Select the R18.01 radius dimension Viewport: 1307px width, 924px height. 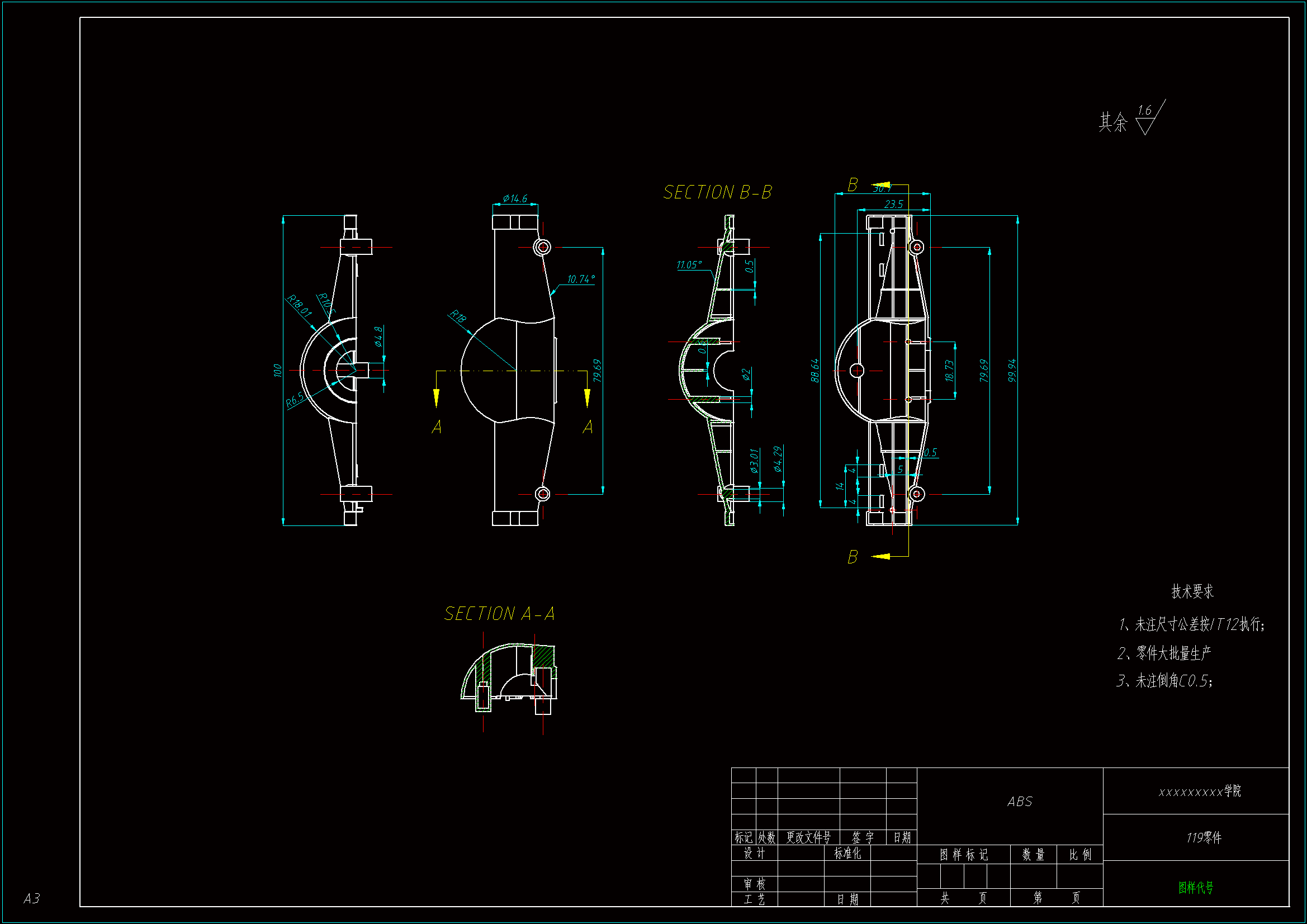tap(299, 305)
